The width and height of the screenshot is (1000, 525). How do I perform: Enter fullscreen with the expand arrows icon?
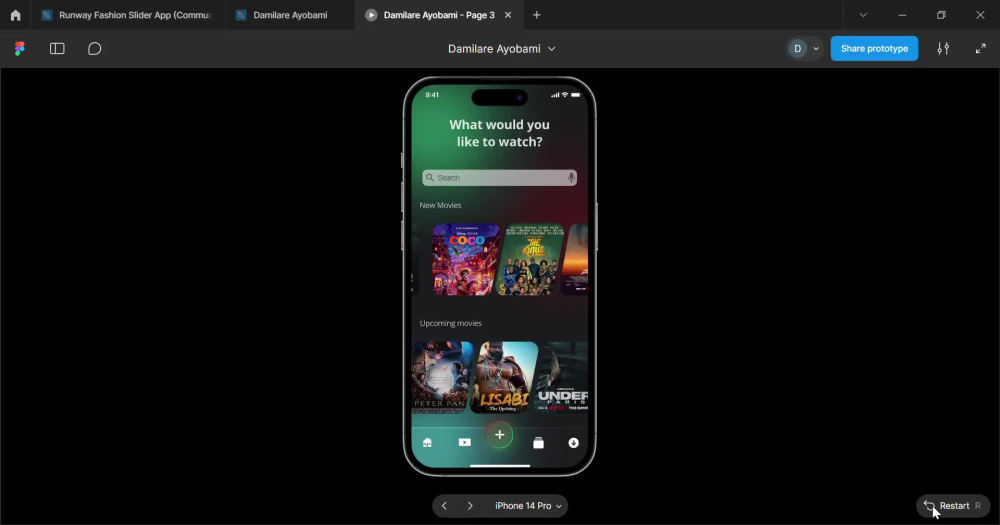coord(981,48)
